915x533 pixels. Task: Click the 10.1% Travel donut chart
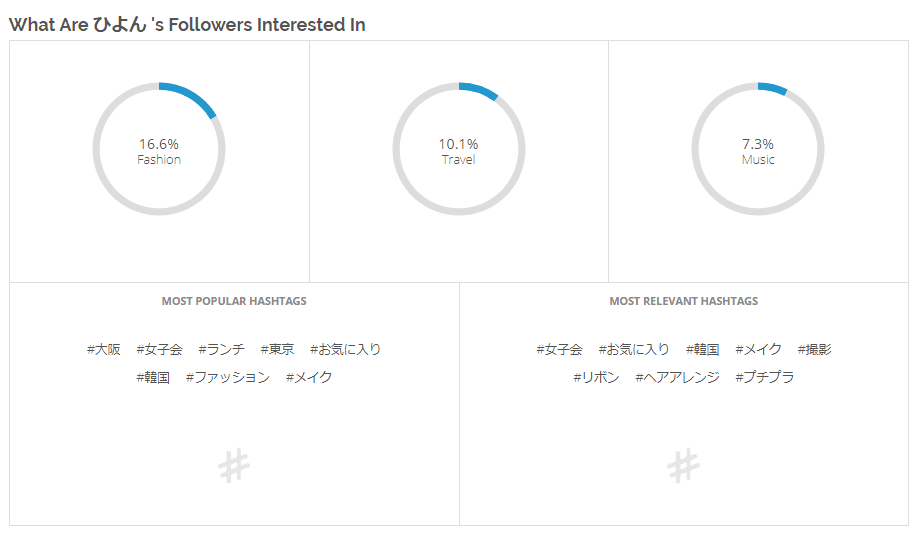click(459, 149)
